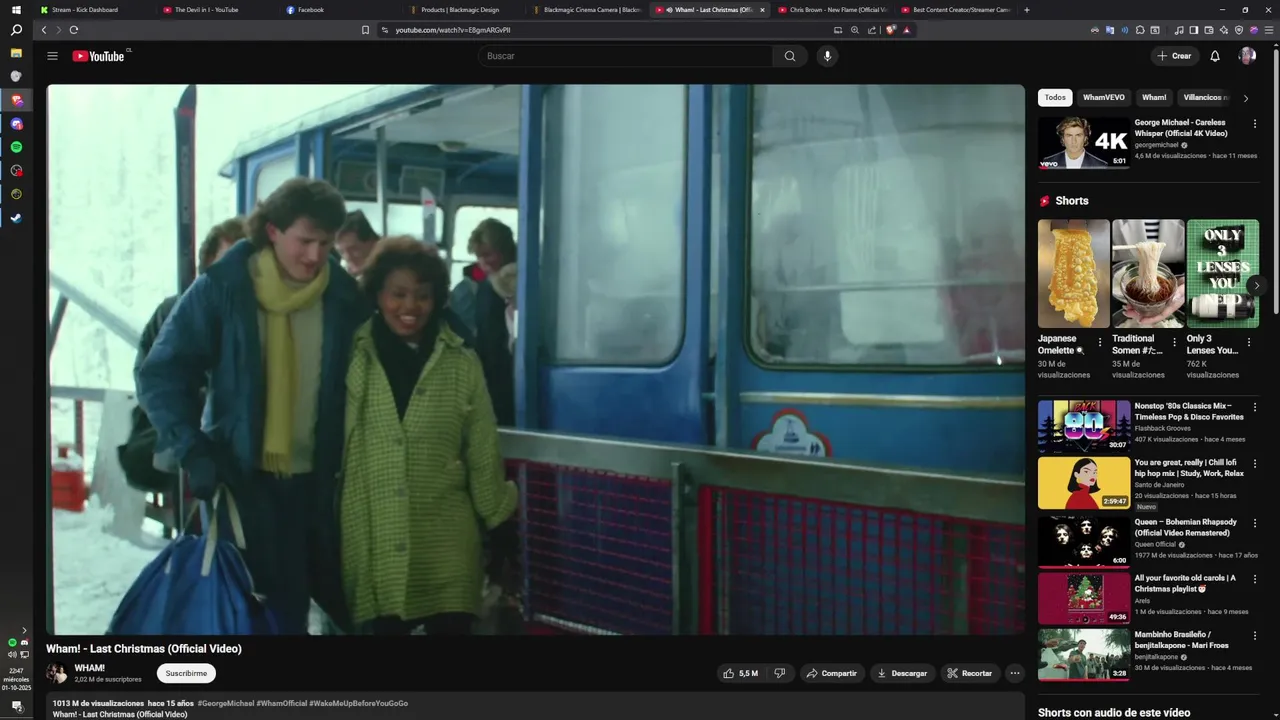This screenshot has width=1280, height=720.
Task: Bookmark this page from the address bar
Action: (365, 30)
